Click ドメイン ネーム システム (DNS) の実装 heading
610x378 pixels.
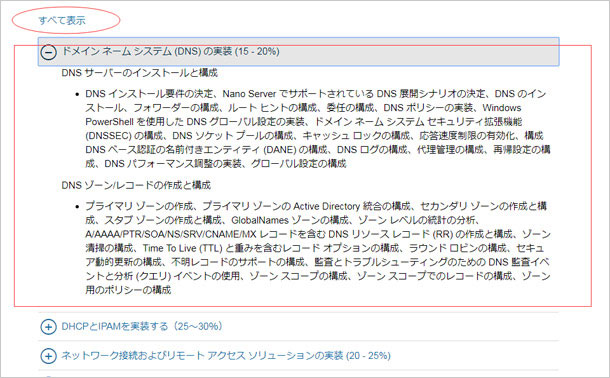[170, 51]
